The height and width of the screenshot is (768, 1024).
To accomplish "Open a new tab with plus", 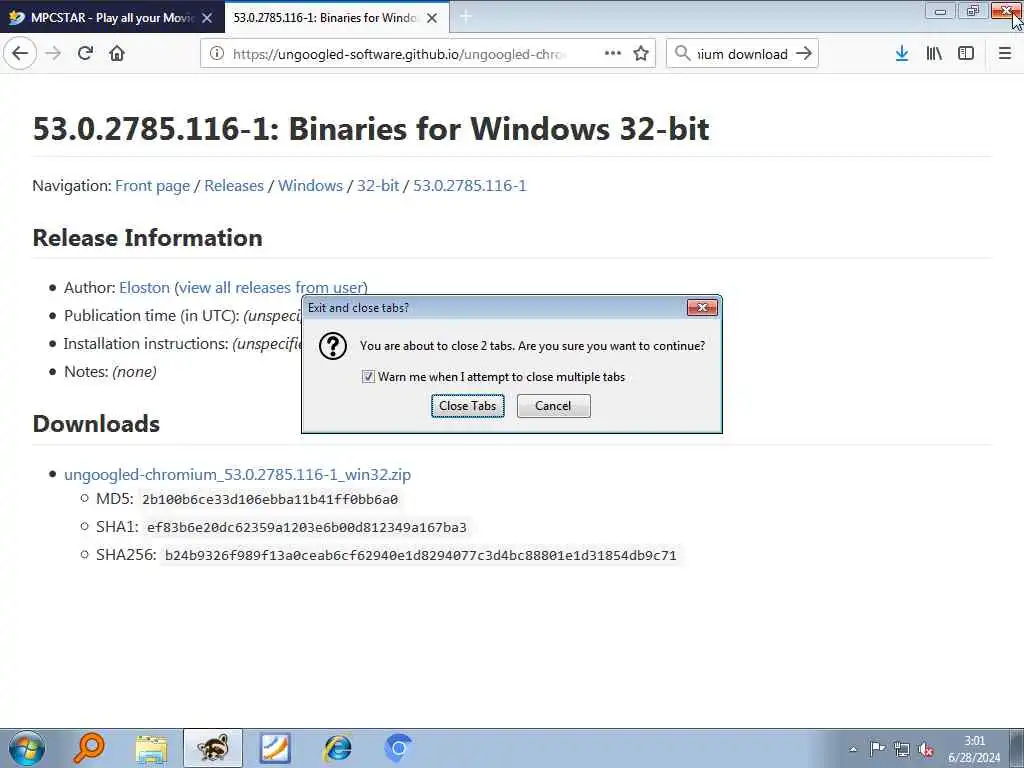I will tap(466, 17).
